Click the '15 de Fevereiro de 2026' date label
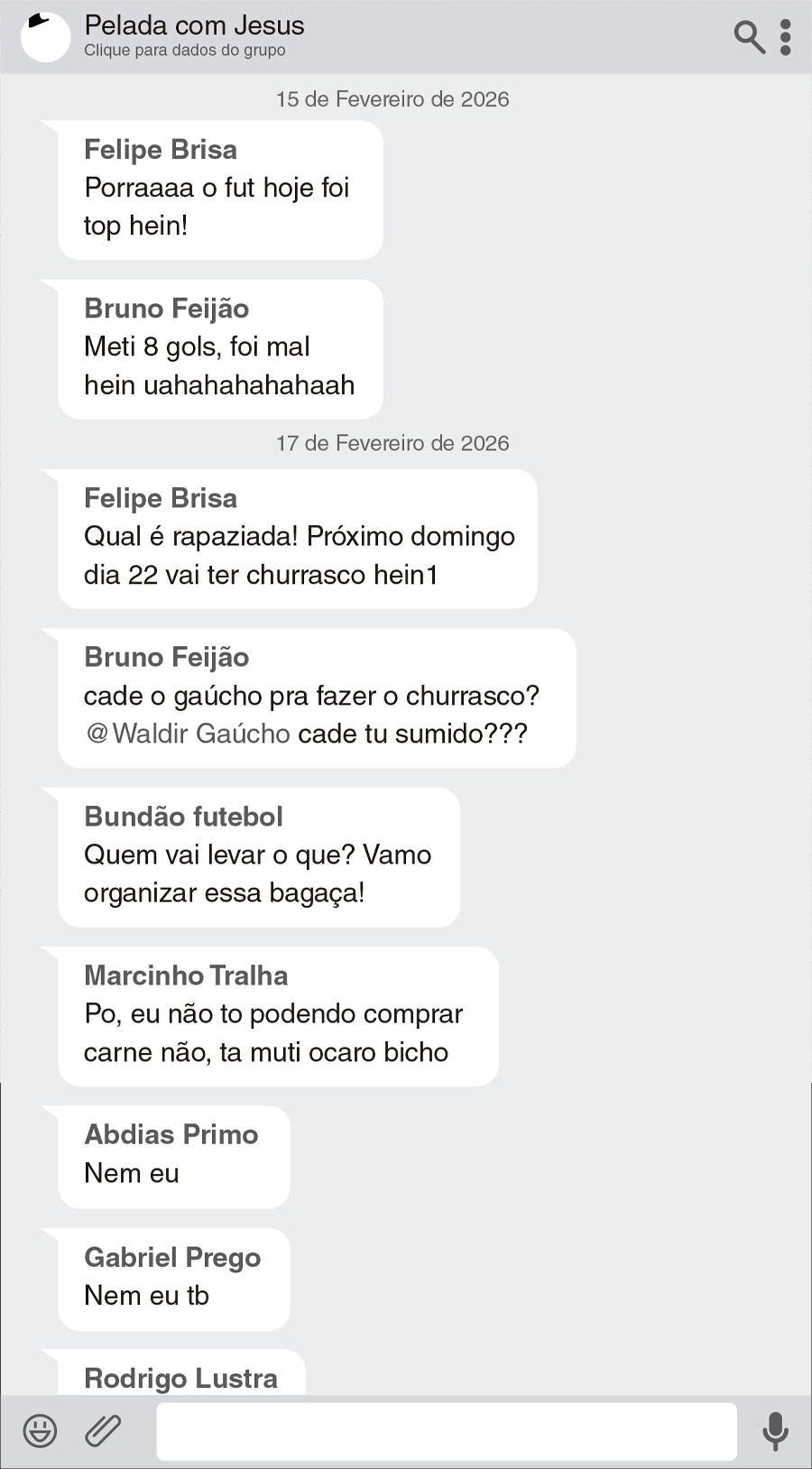 392,99
